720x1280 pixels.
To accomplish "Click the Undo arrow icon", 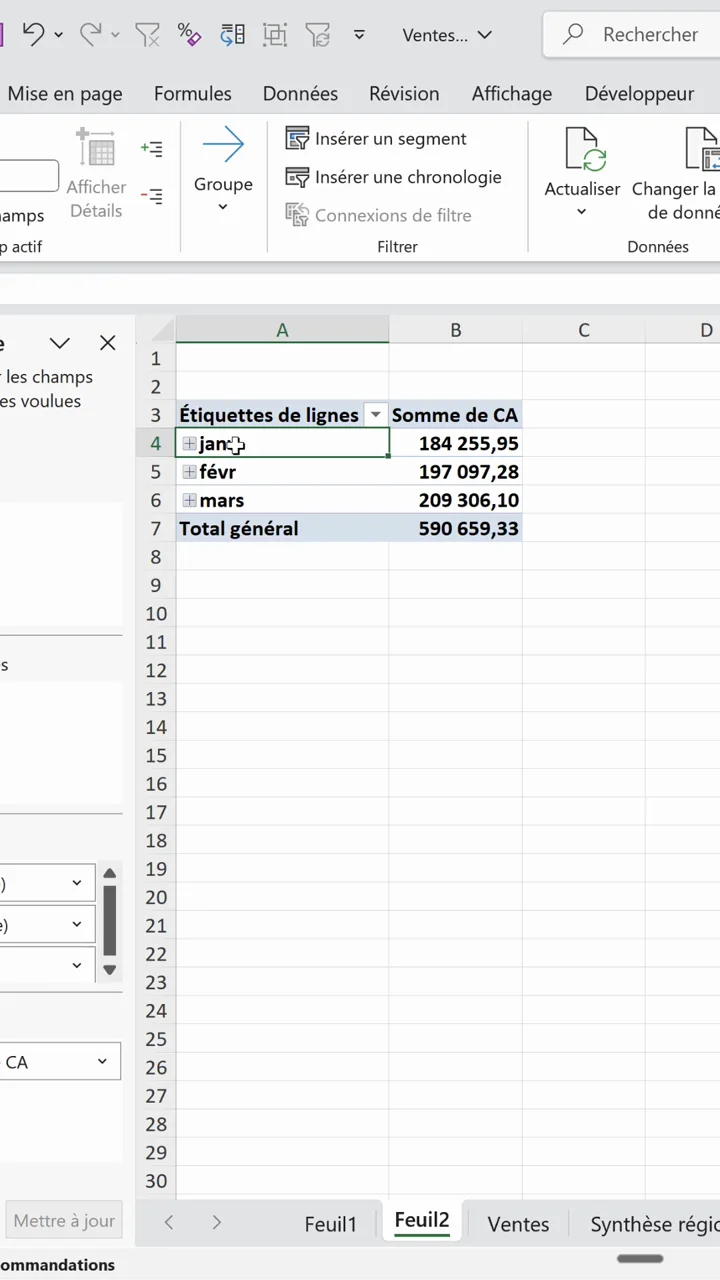I will 33,34.
